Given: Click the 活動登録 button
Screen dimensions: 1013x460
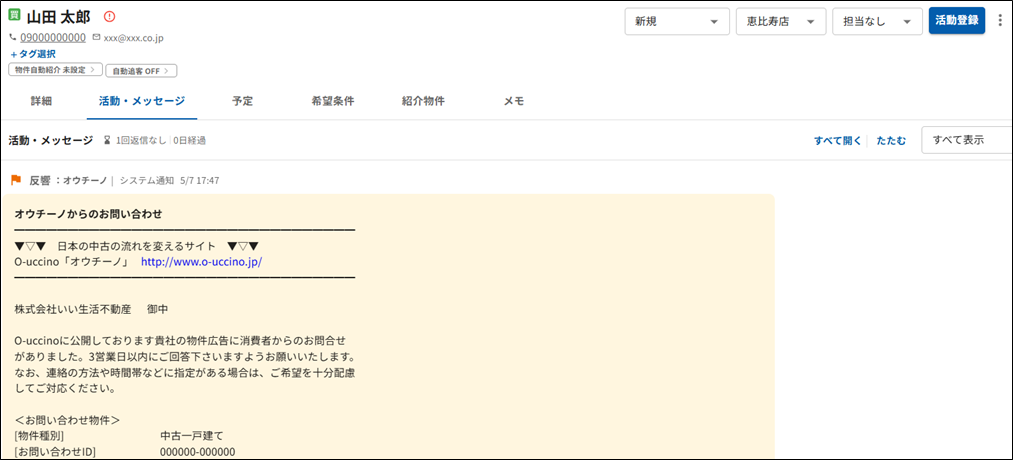Looking at the screenshot, I should pos(957,20).
